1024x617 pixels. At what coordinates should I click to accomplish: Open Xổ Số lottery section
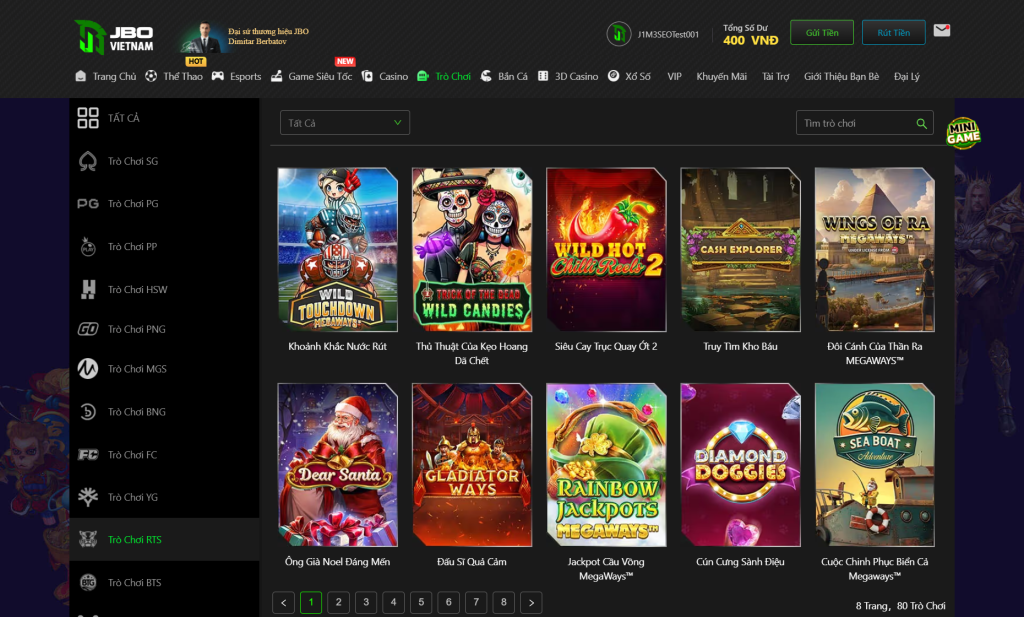click(629, 76)
